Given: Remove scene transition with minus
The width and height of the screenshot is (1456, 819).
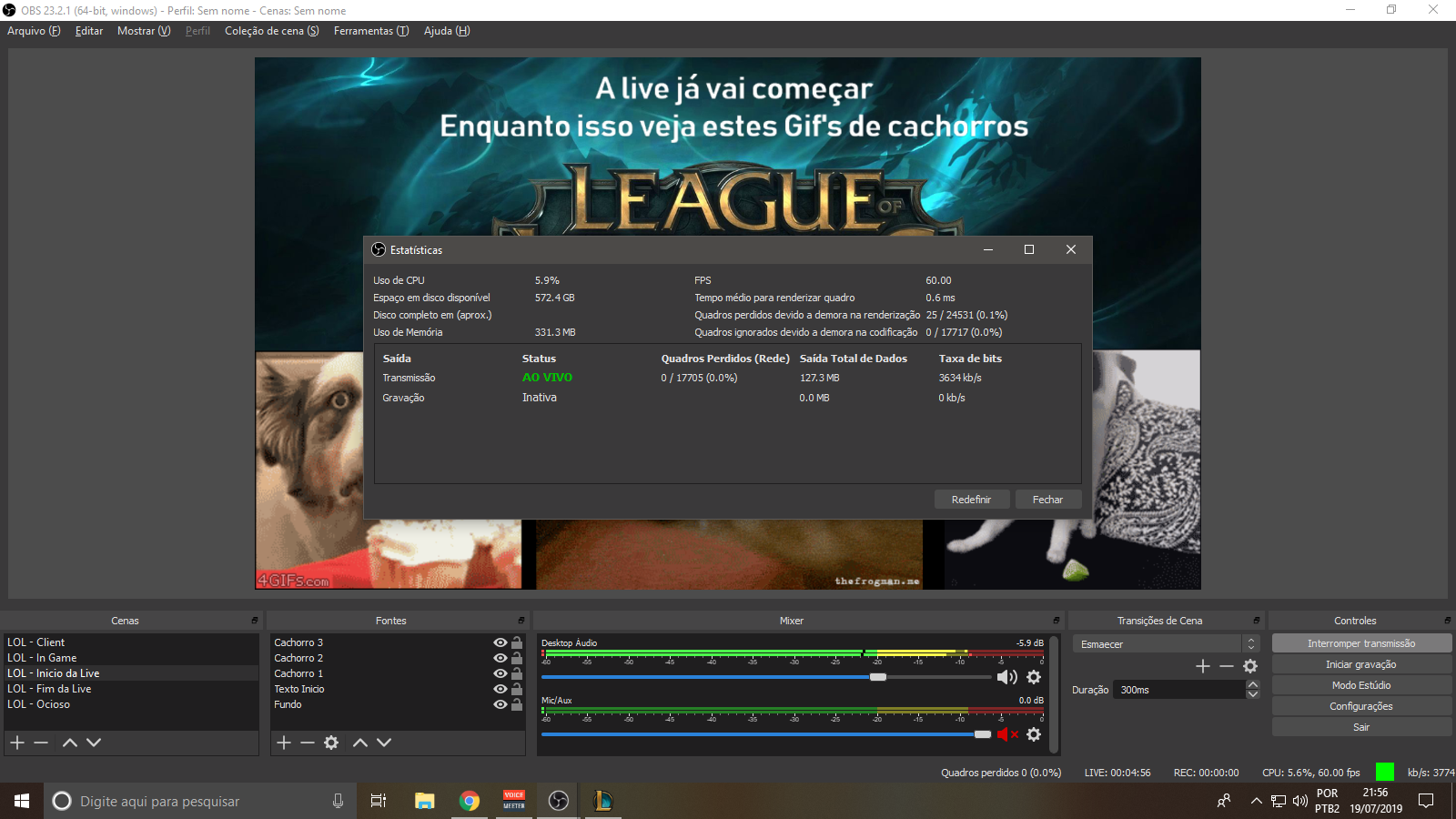Looking at the screenshot, I should point(1227,666).
